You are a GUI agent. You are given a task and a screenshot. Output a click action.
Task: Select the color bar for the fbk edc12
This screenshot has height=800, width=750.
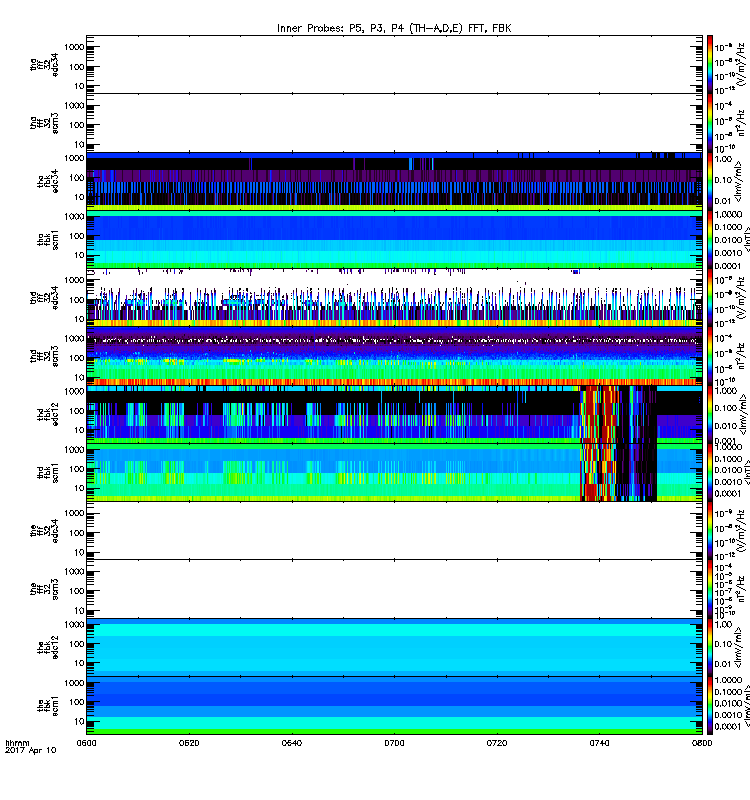pos(710,647)
